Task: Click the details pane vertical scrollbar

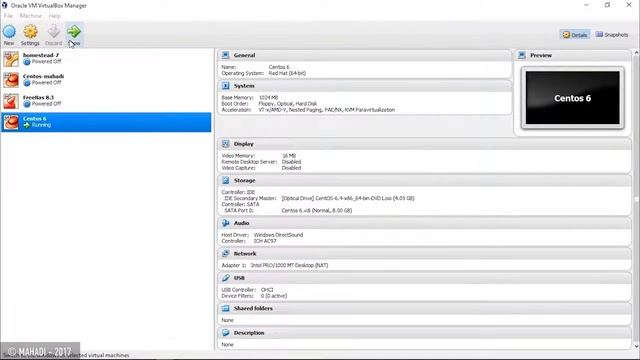Action: pos(636,200)
